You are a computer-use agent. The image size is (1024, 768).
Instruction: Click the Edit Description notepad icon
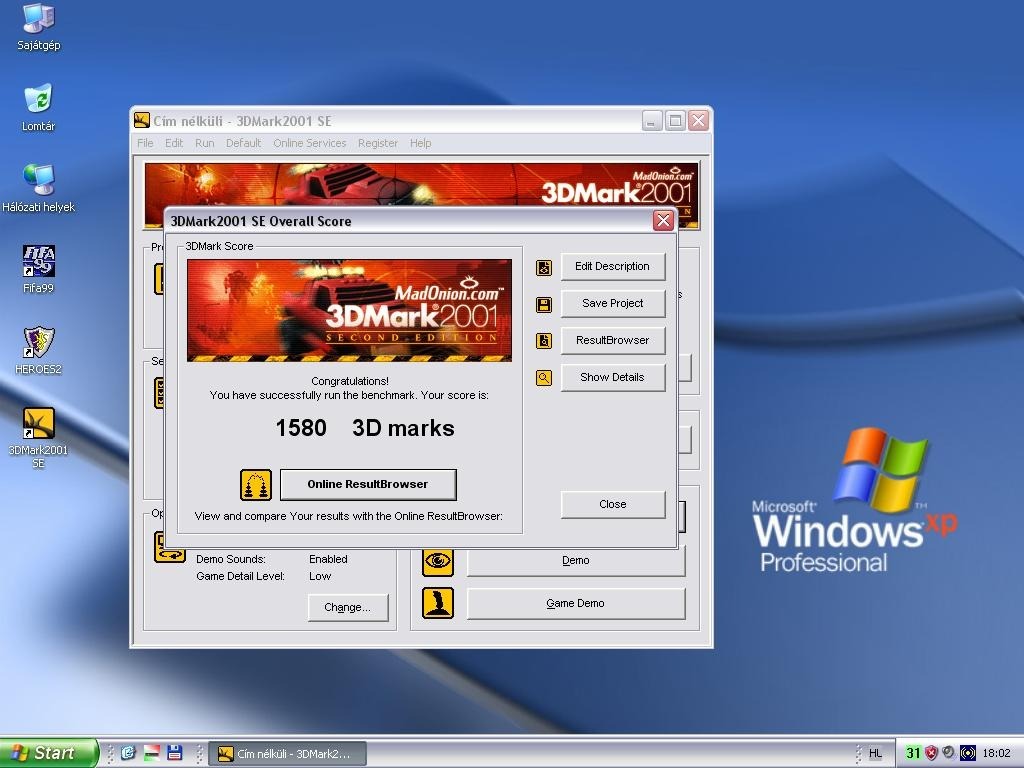(544, 268)
